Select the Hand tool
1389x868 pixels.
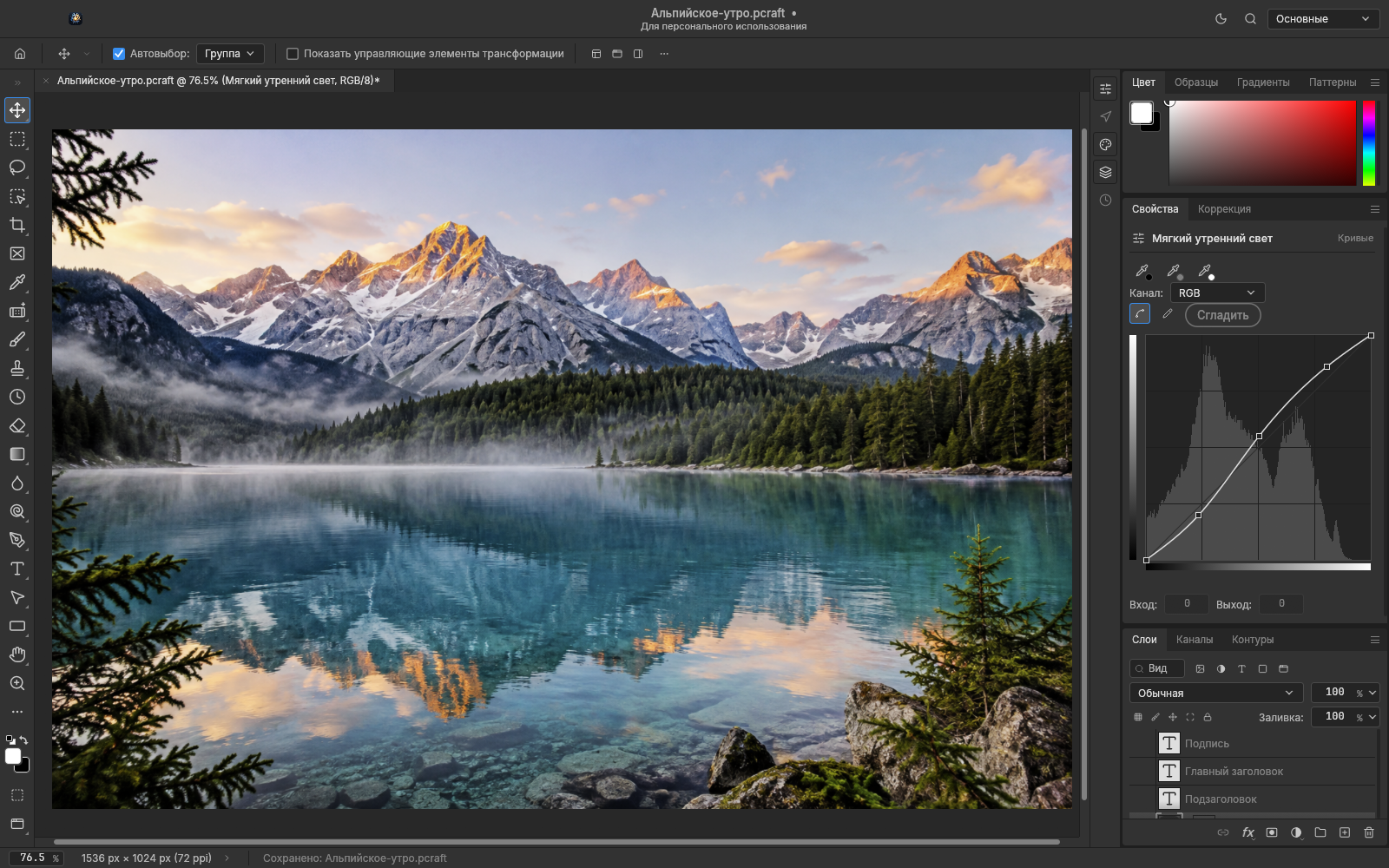pos(17,654)
